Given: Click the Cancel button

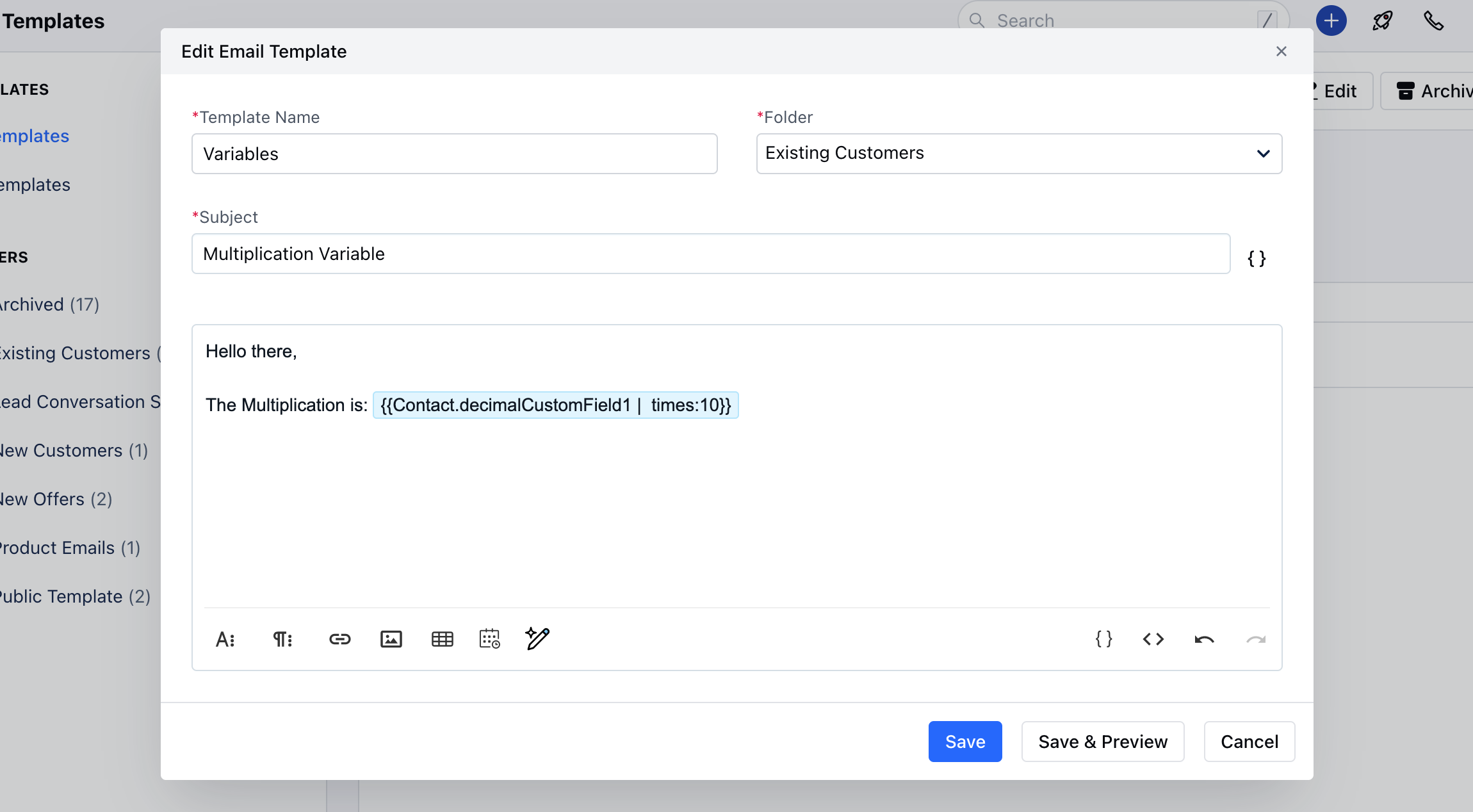Looking at the screenshot, I should coord(1249,741).
